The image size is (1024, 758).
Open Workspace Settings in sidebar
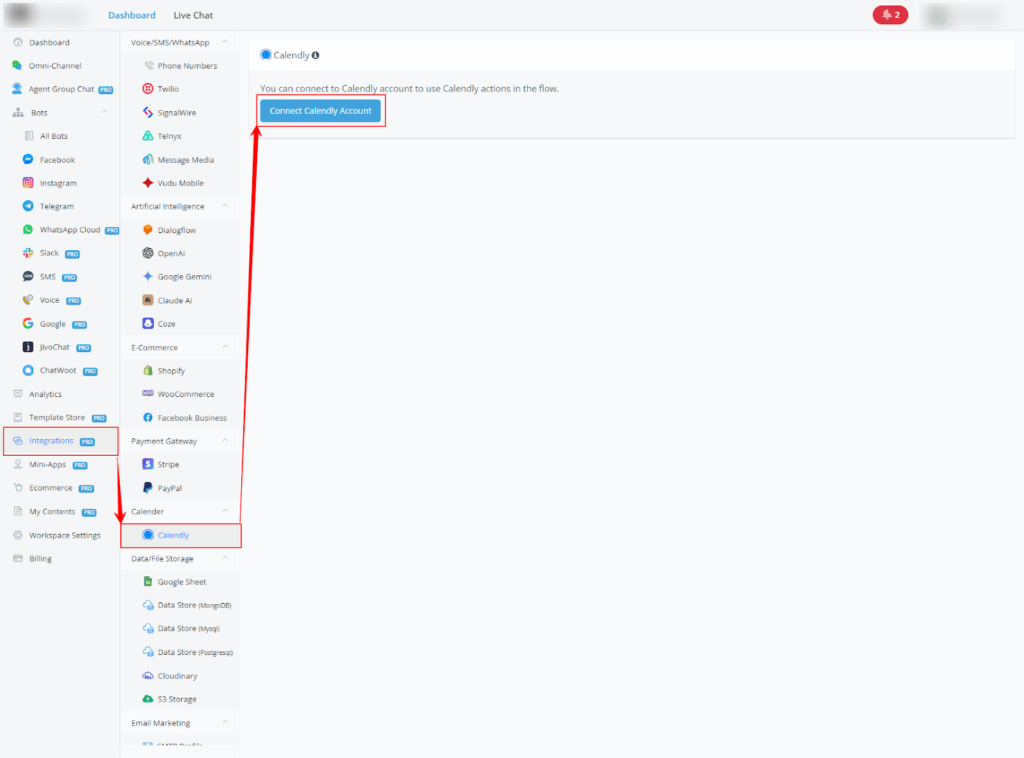[x=64, y=535]
